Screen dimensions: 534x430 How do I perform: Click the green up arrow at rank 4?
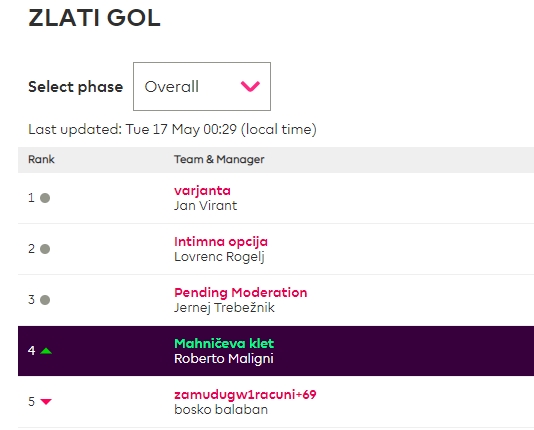pos(46,351)
